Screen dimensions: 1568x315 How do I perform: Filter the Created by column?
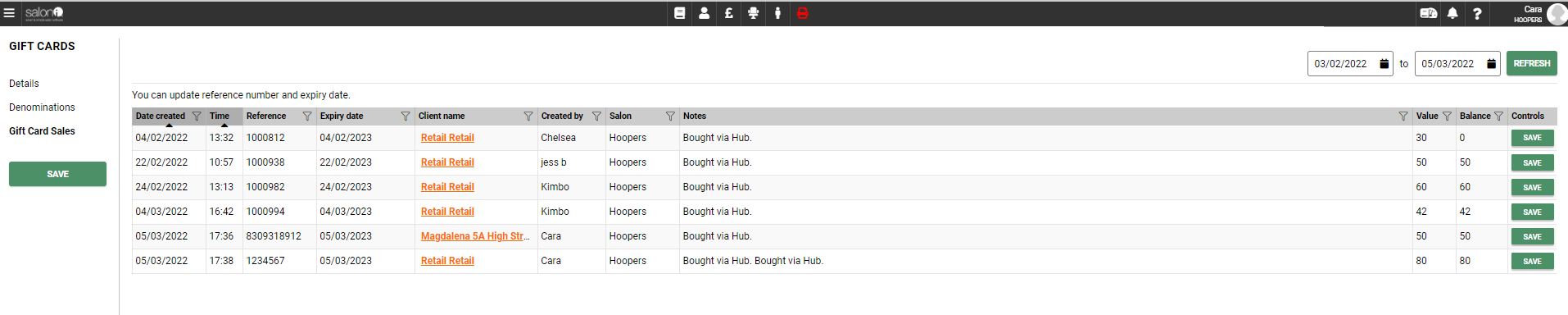(596, 116)
